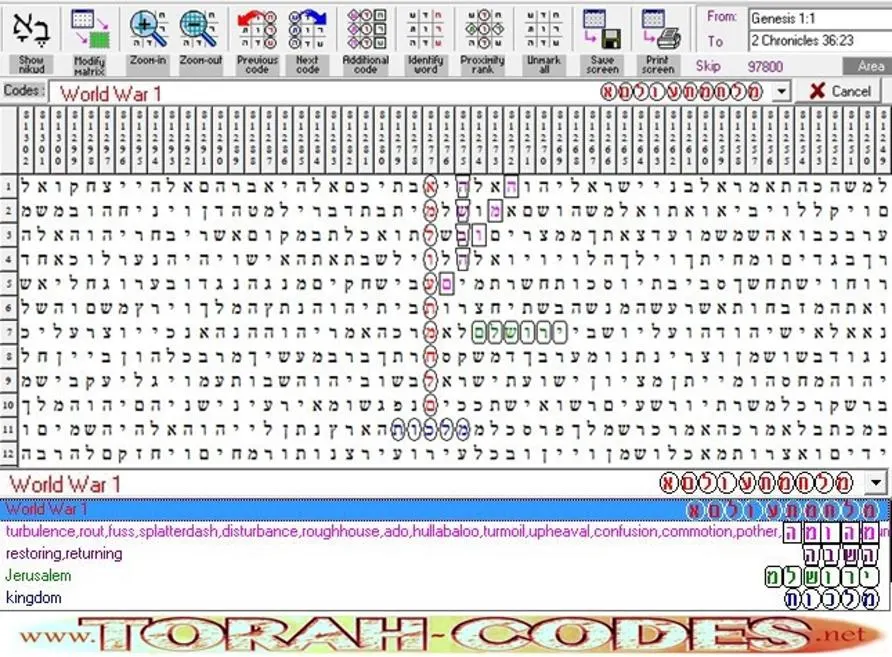Viewport: 892px width, 657px height.
Task: Click the Skip value 97800
Action: (x=765, y=67)
